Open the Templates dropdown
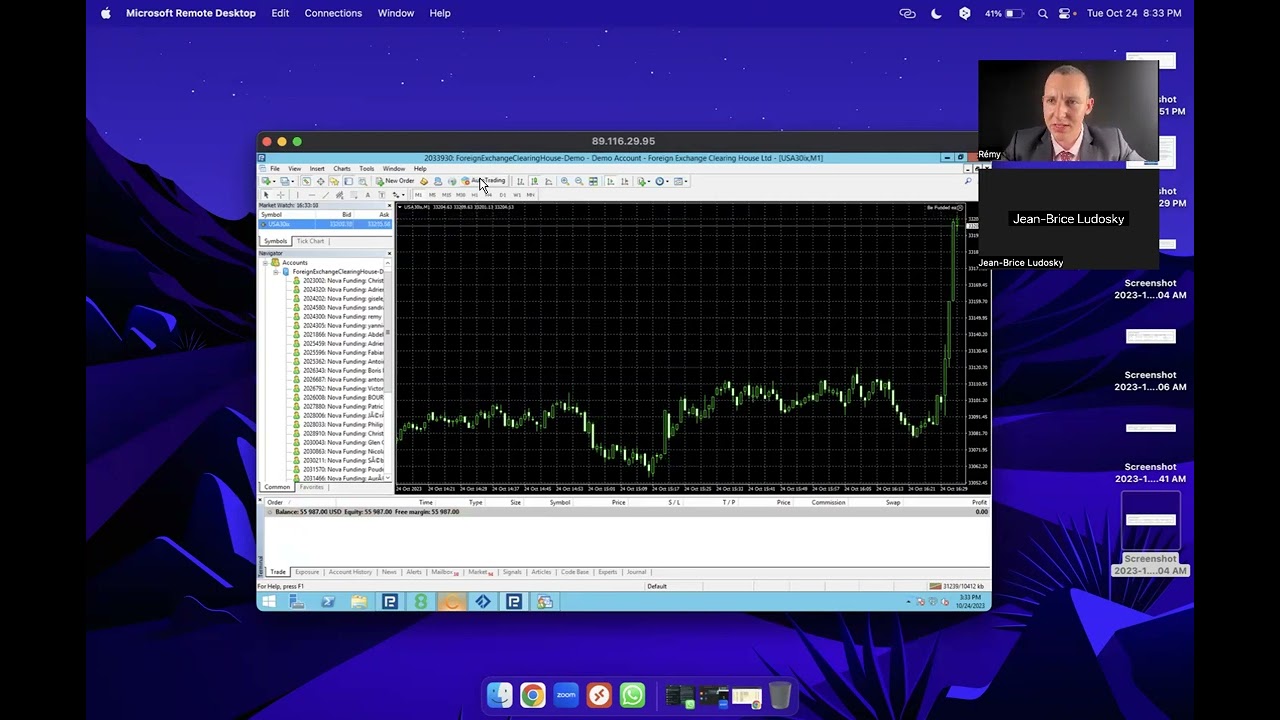Screen dimensions: 1280x720 tap(680, 181)
